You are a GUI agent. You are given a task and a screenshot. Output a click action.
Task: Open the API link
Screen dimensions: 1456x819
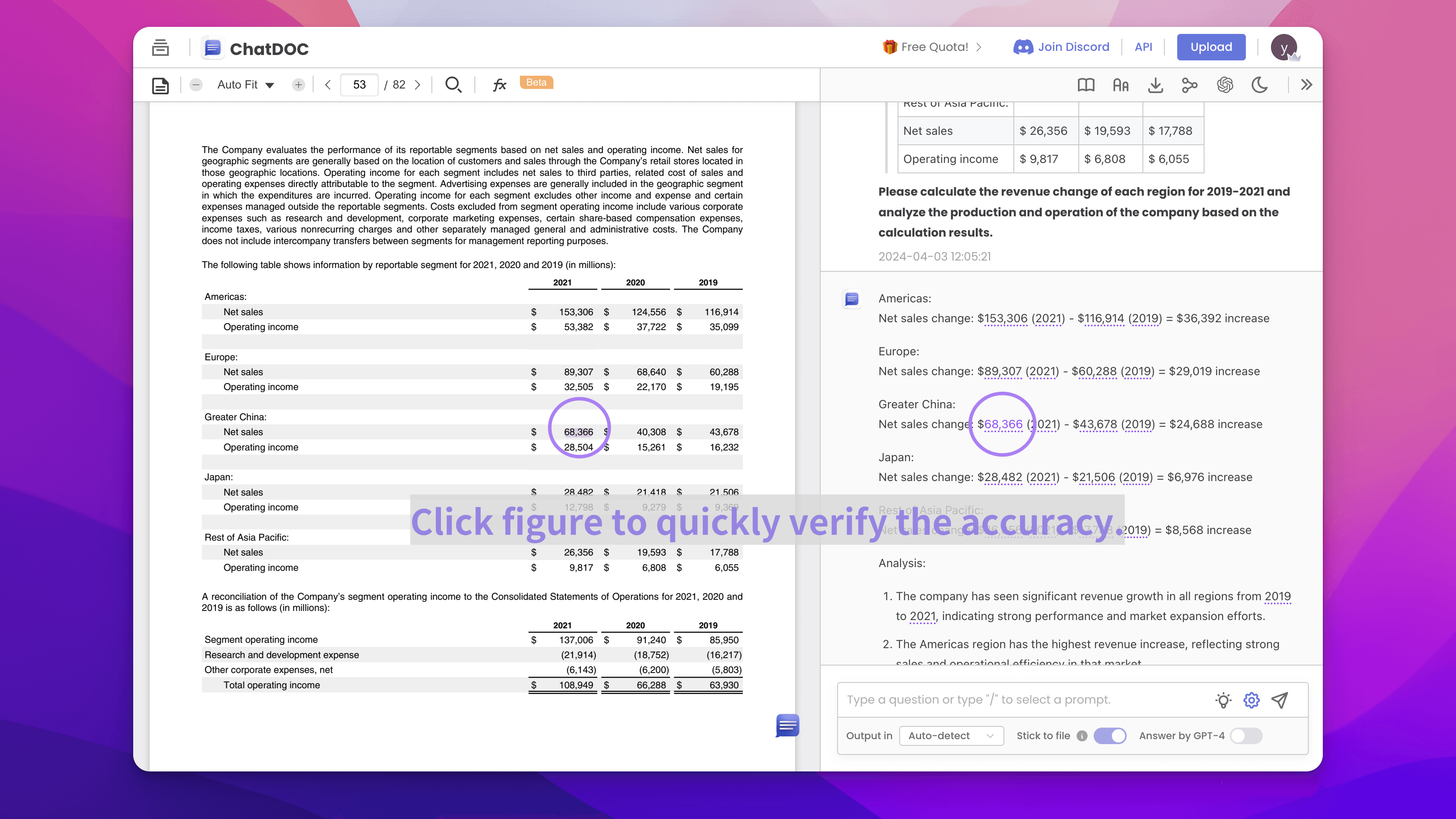pyautogui.click(x=1143, y=47)
